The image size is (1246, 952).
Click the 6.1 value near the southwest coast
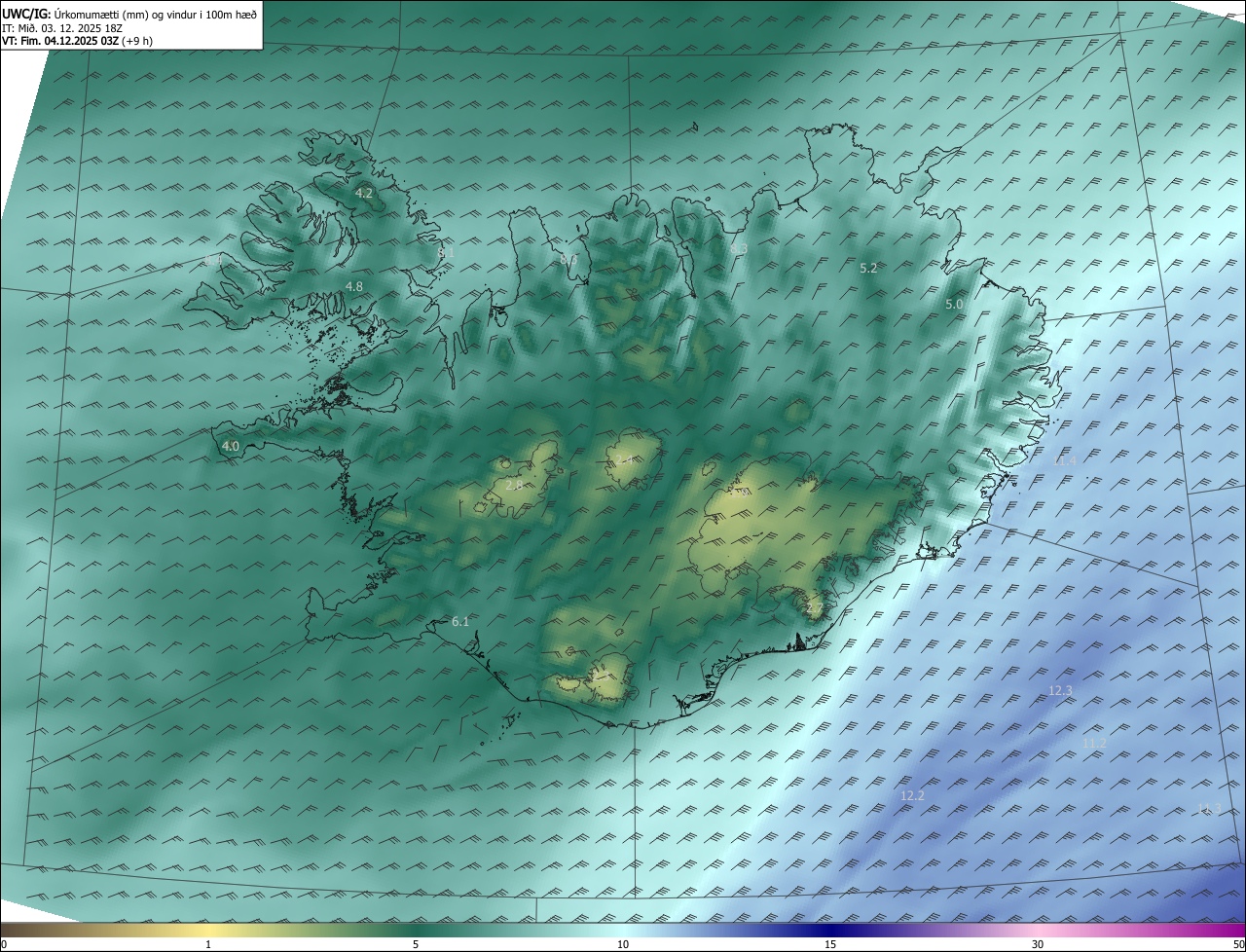[460, 621]
